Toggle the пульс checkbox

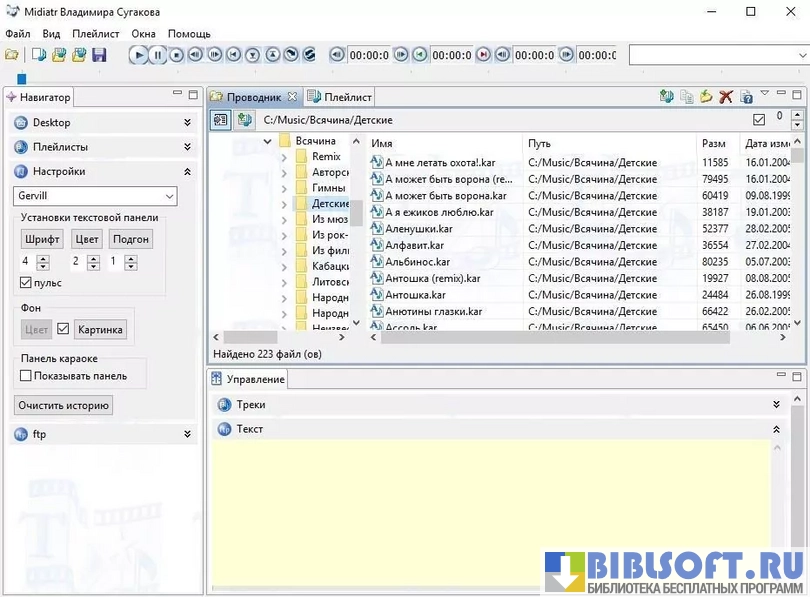(26, 283)
